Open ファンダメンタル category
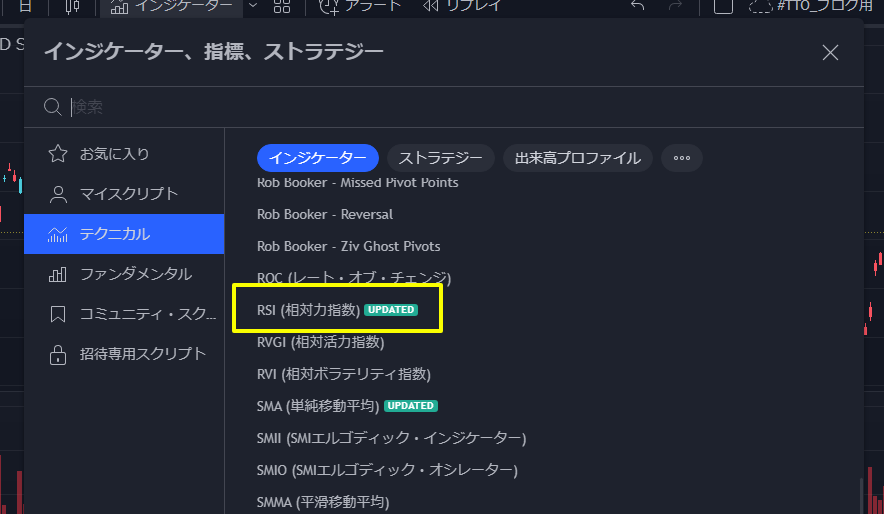Viewport: 884px width, 514px height. 124,274
